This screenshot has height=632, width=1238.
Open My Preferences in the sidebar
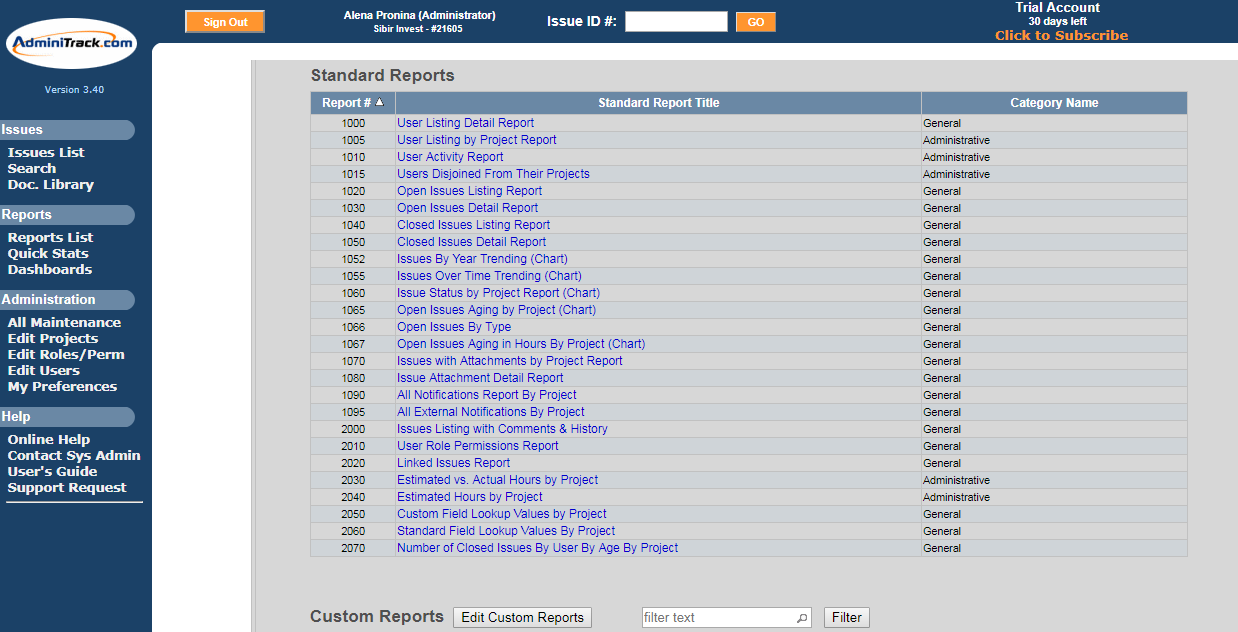[x=62, y=387]
